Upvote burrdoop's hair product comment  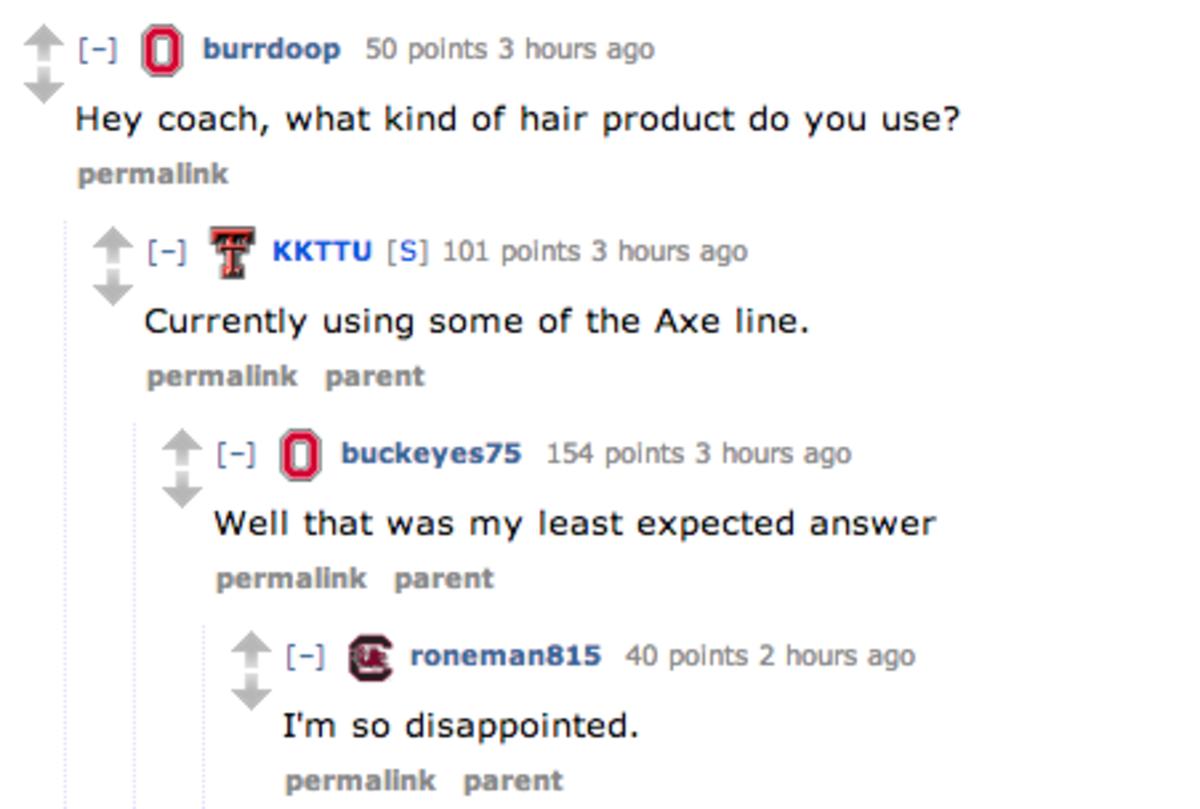[43, 40]
